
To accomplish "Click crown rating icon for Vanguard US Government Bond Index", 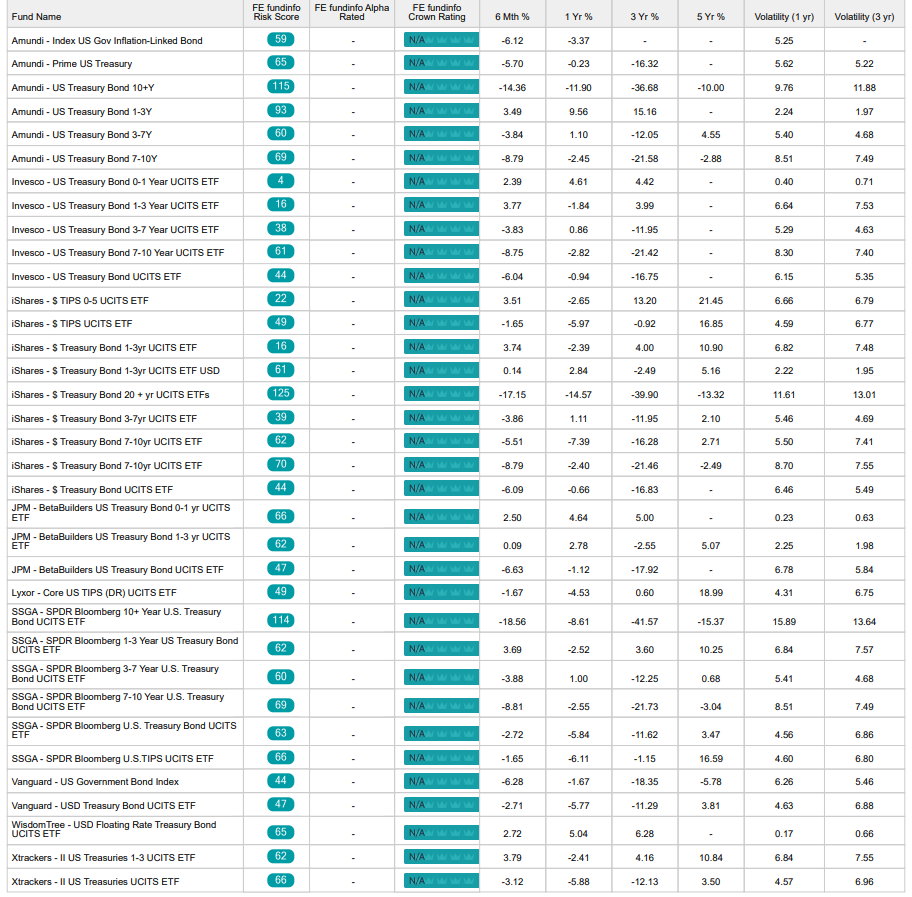I will [x=441, y=781].
